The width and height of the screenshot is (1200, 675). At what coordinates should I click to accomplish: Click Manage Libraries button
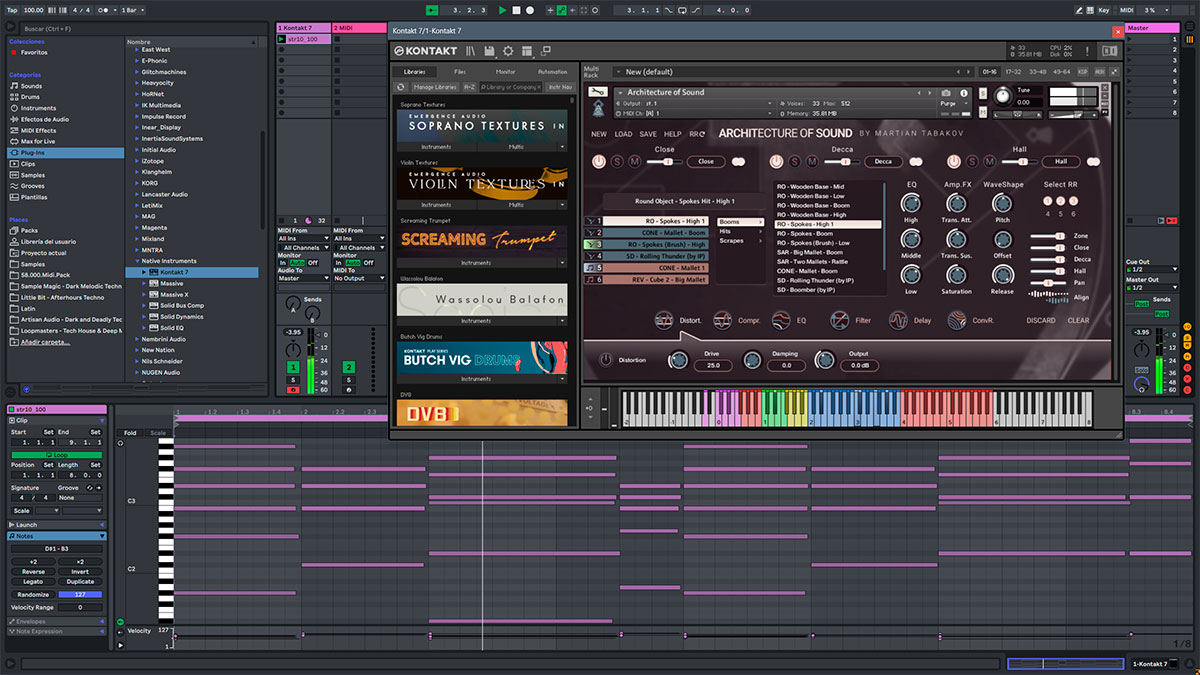[x=435, y=87]
